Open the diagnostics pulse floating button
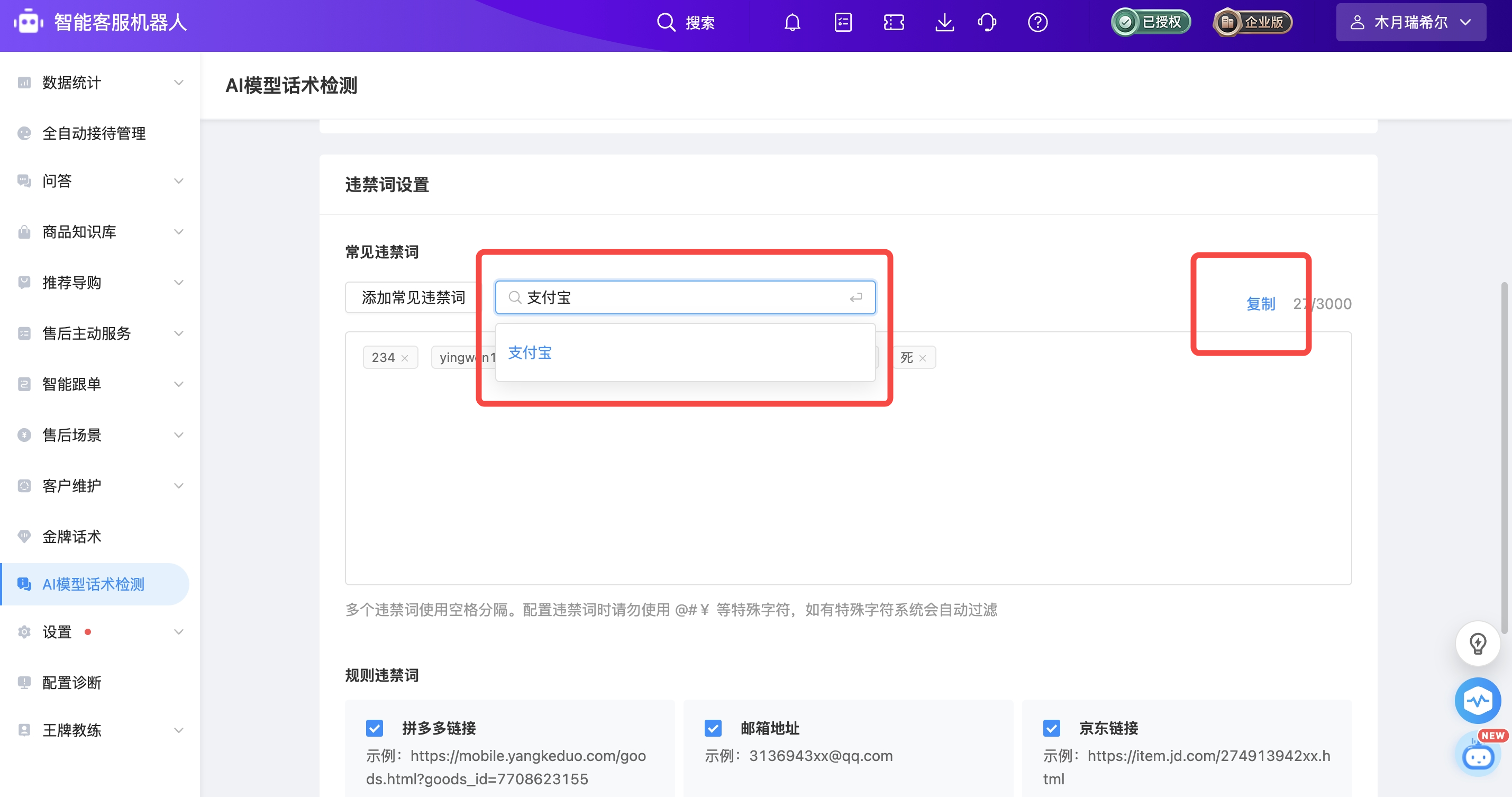Screen dimensions: 1512x797 (1478, 700)
